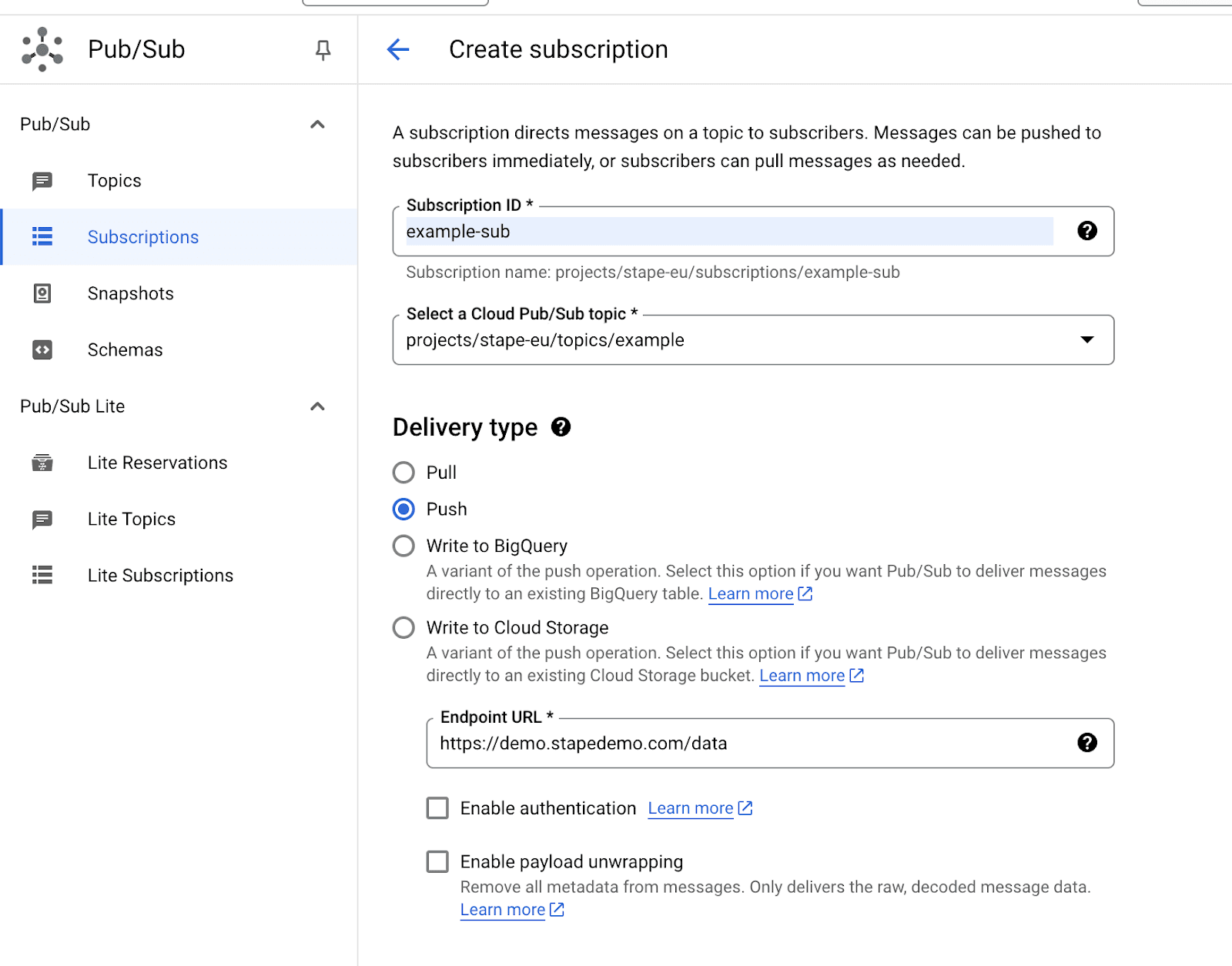
Task: Click the back arrow on Create subscription
Action: tap(397, 49)
